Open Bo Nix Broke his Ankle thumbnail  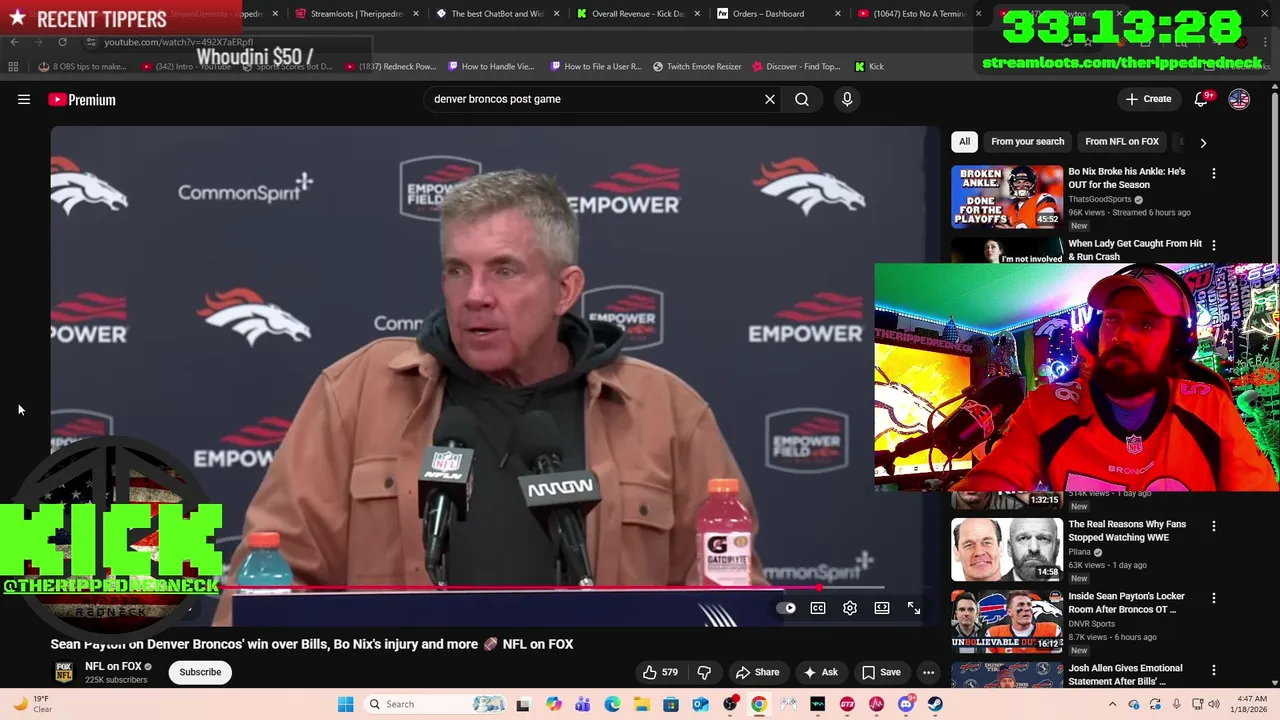1007,197
